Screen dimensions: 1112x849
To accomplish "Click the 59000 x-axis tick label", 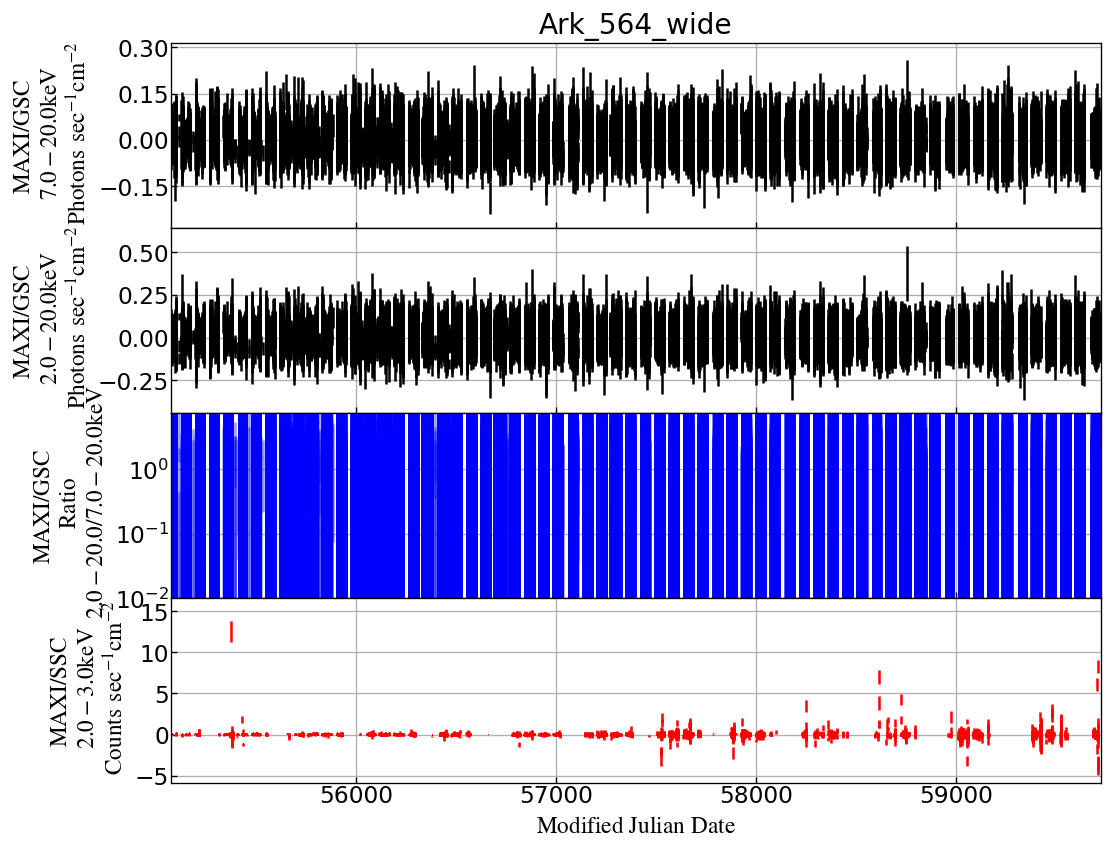I will (x=956, y=794).
